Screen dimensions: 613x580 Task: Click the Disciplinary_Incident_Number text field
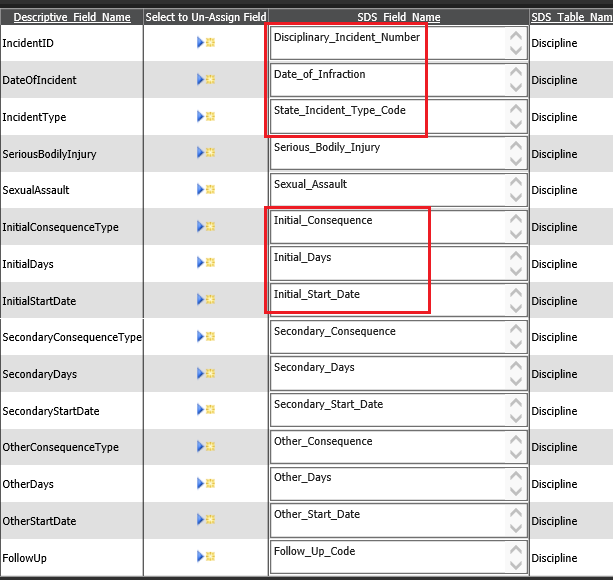(x=385, y=43)
